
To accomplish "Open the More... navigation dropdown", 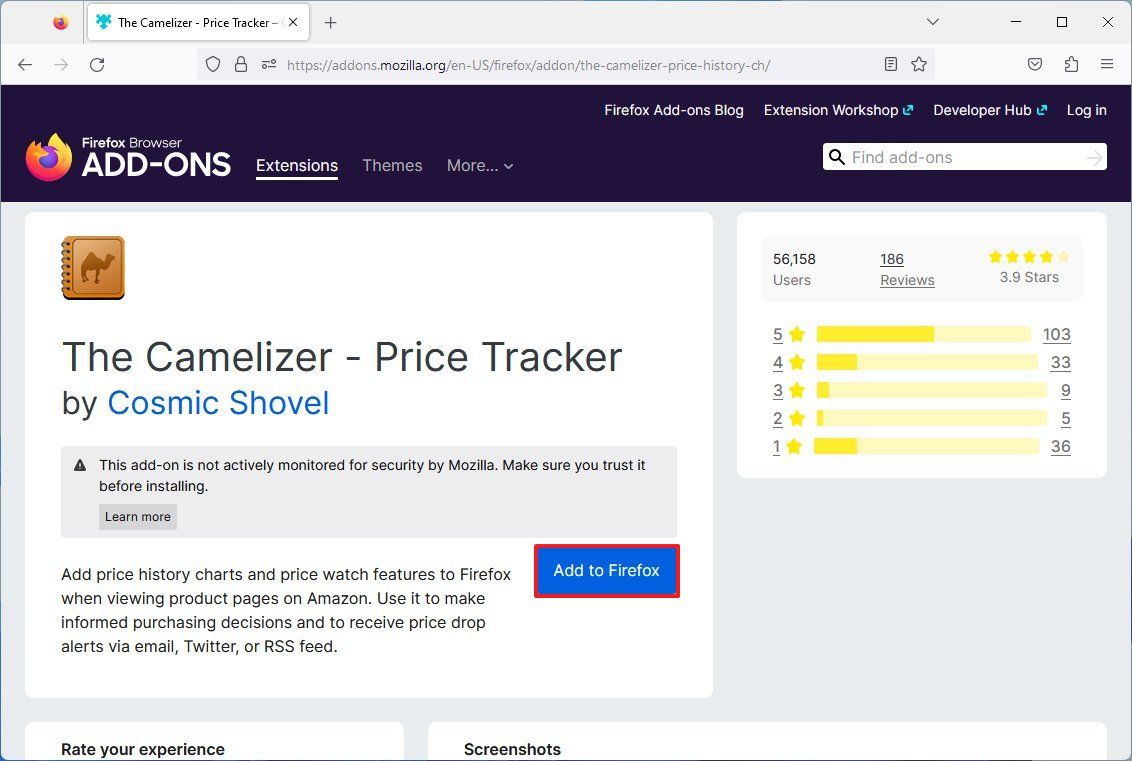I will [480, 166].
